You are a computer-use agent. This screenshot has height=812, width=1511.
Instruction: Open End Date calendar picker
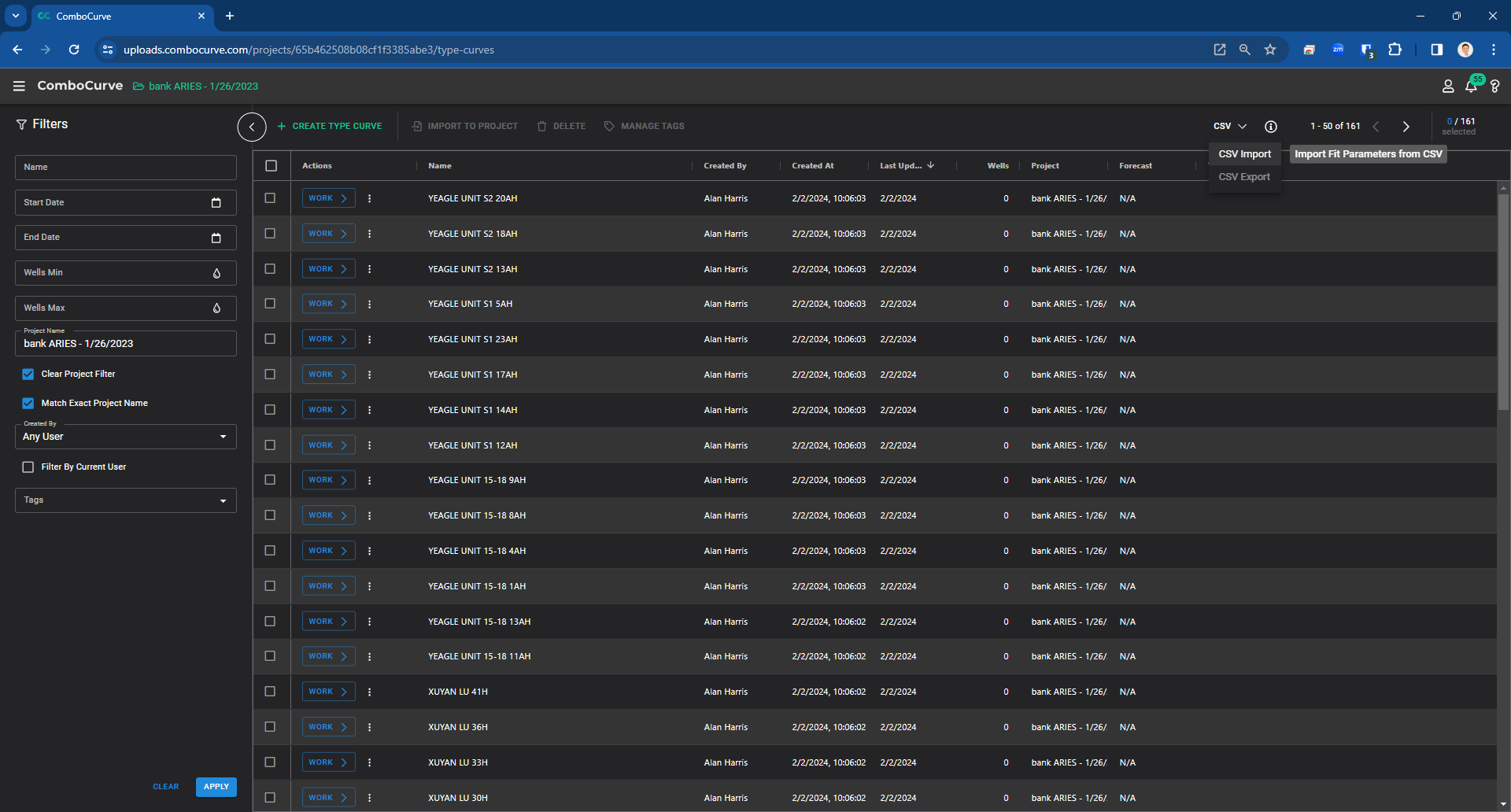[x=216, y=238]
